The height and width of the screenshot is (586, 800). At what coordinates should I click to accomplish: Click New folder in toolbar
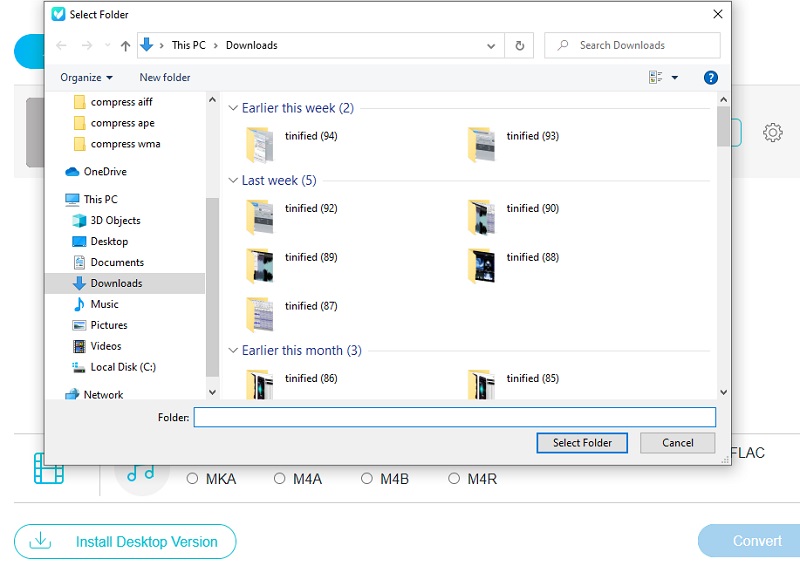pyautogui.click(x=165, y=77)
